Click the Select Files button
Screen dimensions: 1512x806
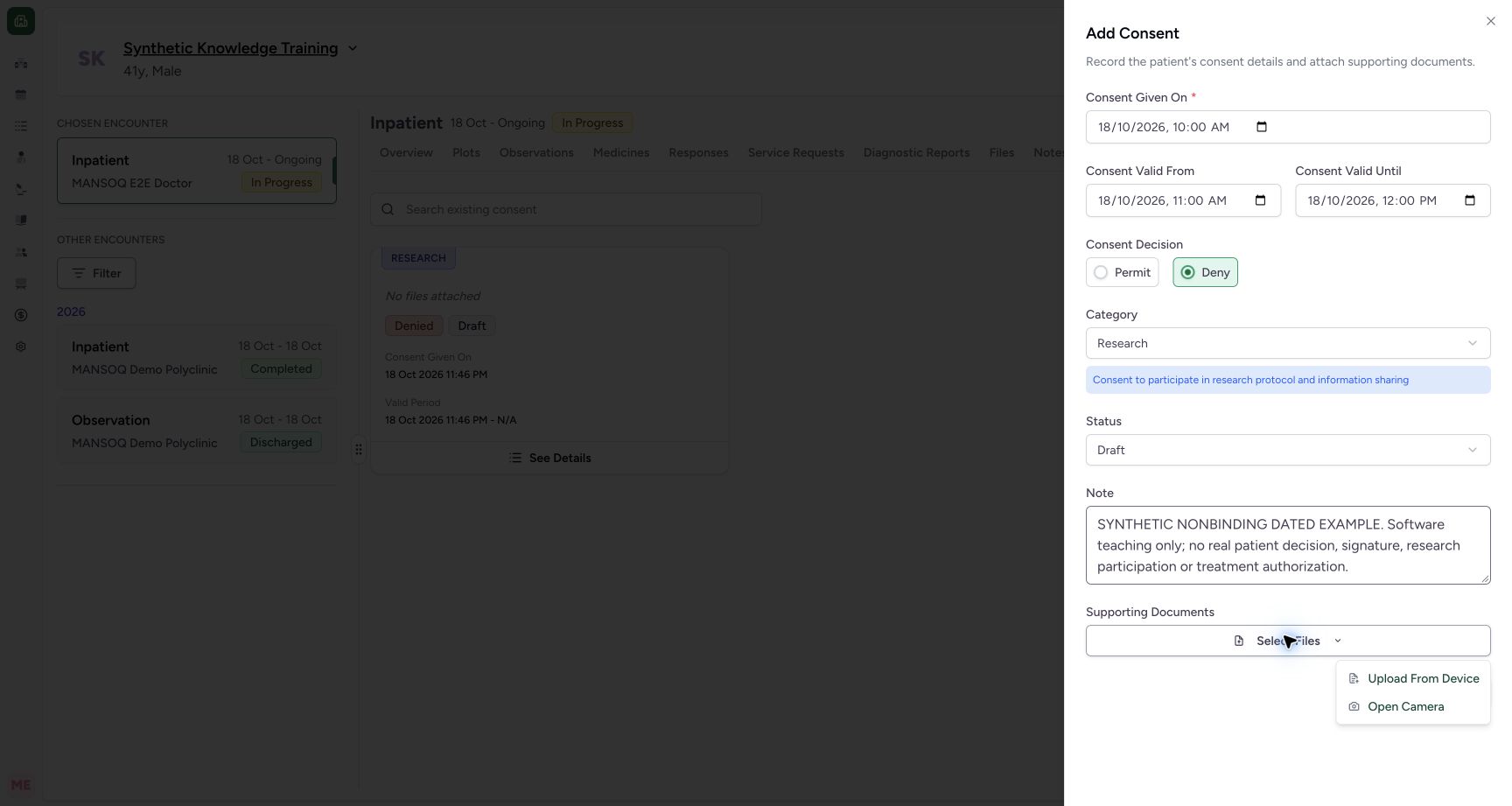click(x=1287, y=641)
